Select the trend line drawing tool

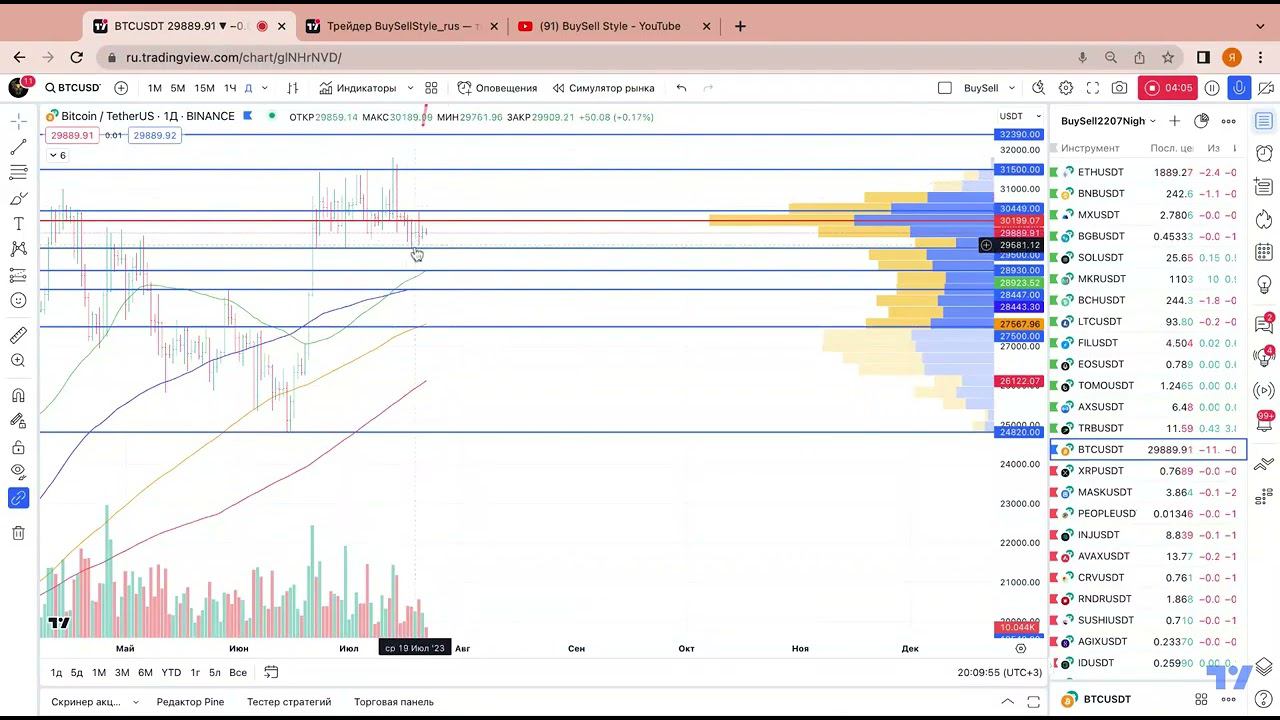[x=18, y=147]
